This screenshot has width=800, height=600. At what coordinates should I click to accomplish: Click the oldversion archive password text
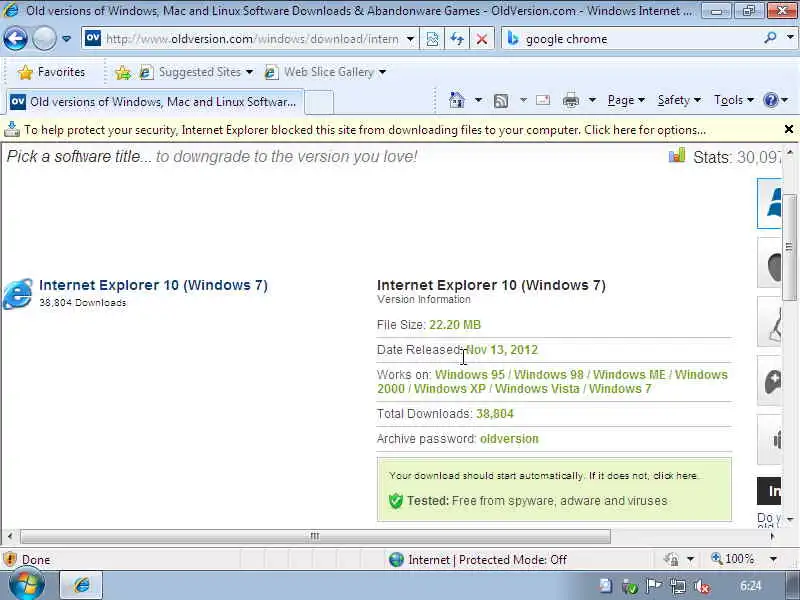point(509,439)
